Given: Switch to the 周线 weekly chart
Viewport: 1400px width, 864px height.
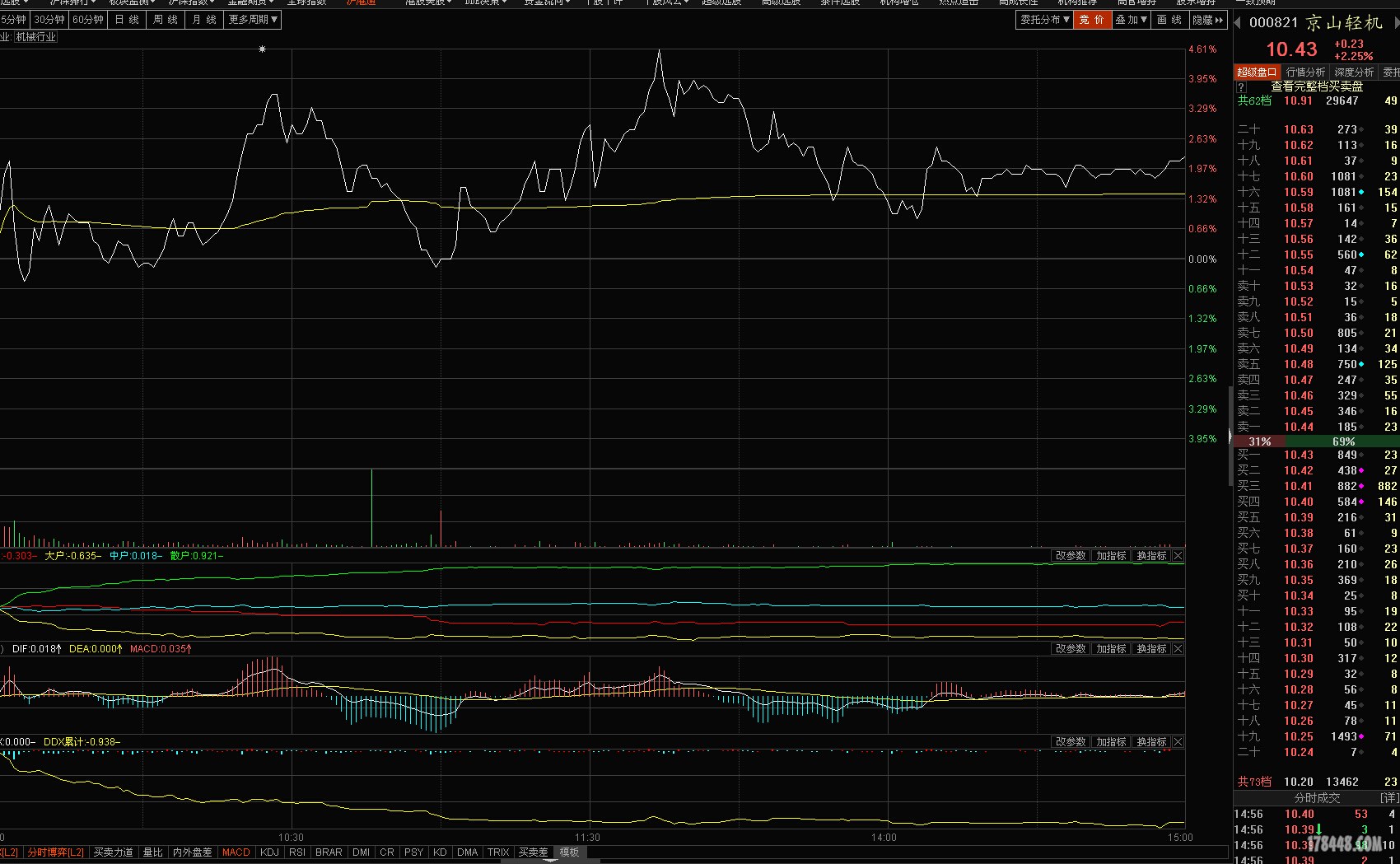Looking at the screenshot, I should click(166, 19).
